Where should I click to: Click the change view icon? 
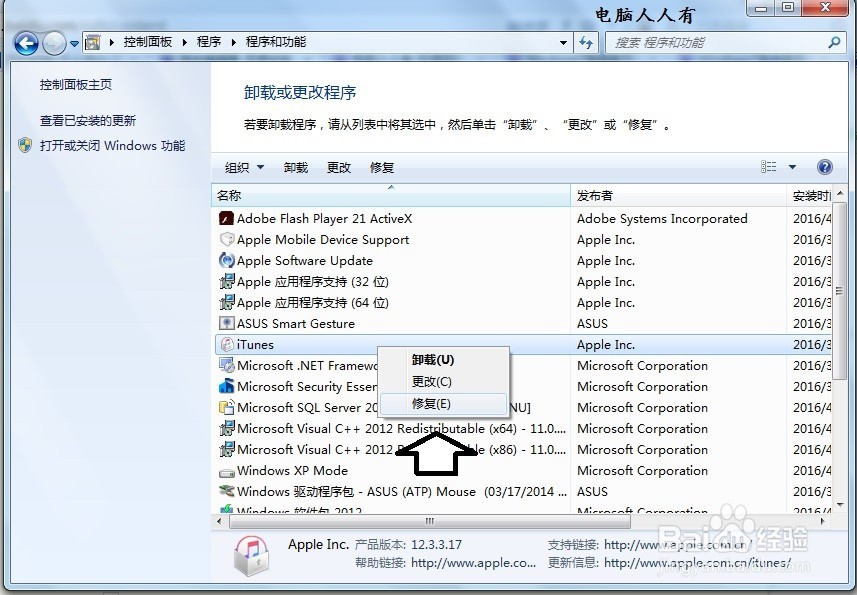[768, 167]
